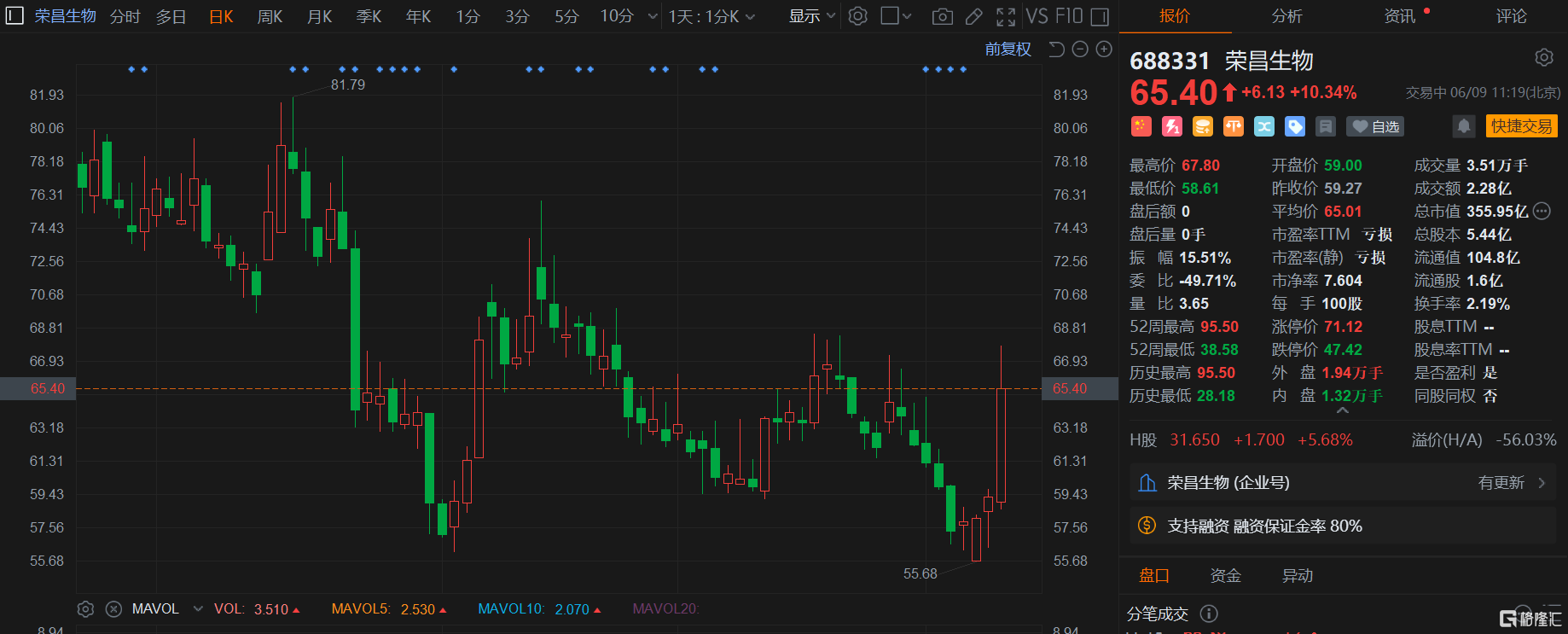Open the 资讯 tab
This screenshot has width=1568, height=634.
coord(1399,16)
